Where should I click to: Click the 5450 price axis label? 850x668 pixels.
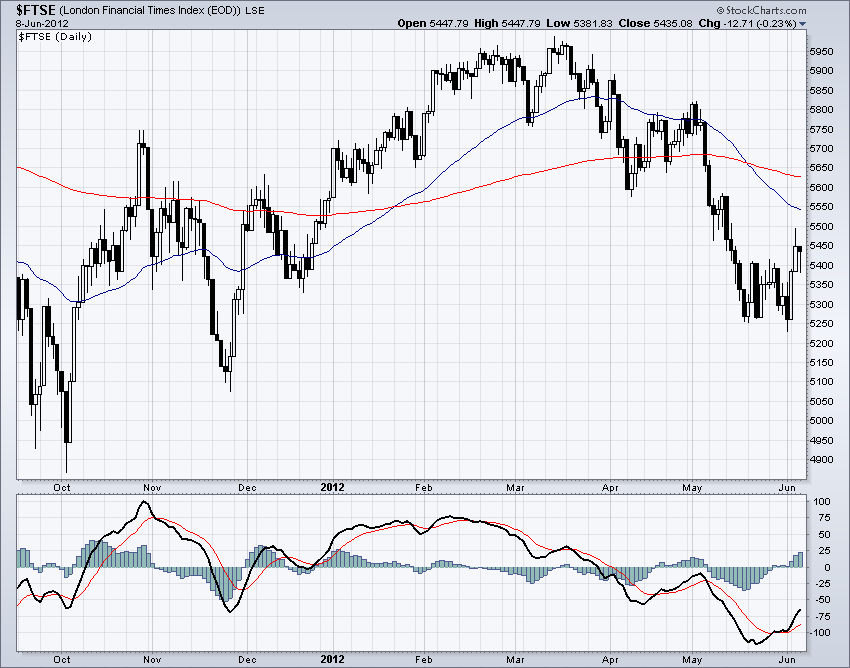821,246
